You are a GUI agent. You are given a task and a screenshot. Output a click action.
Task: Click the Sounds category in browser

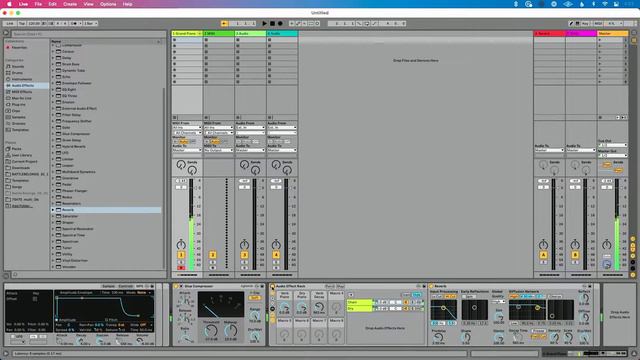18,67
